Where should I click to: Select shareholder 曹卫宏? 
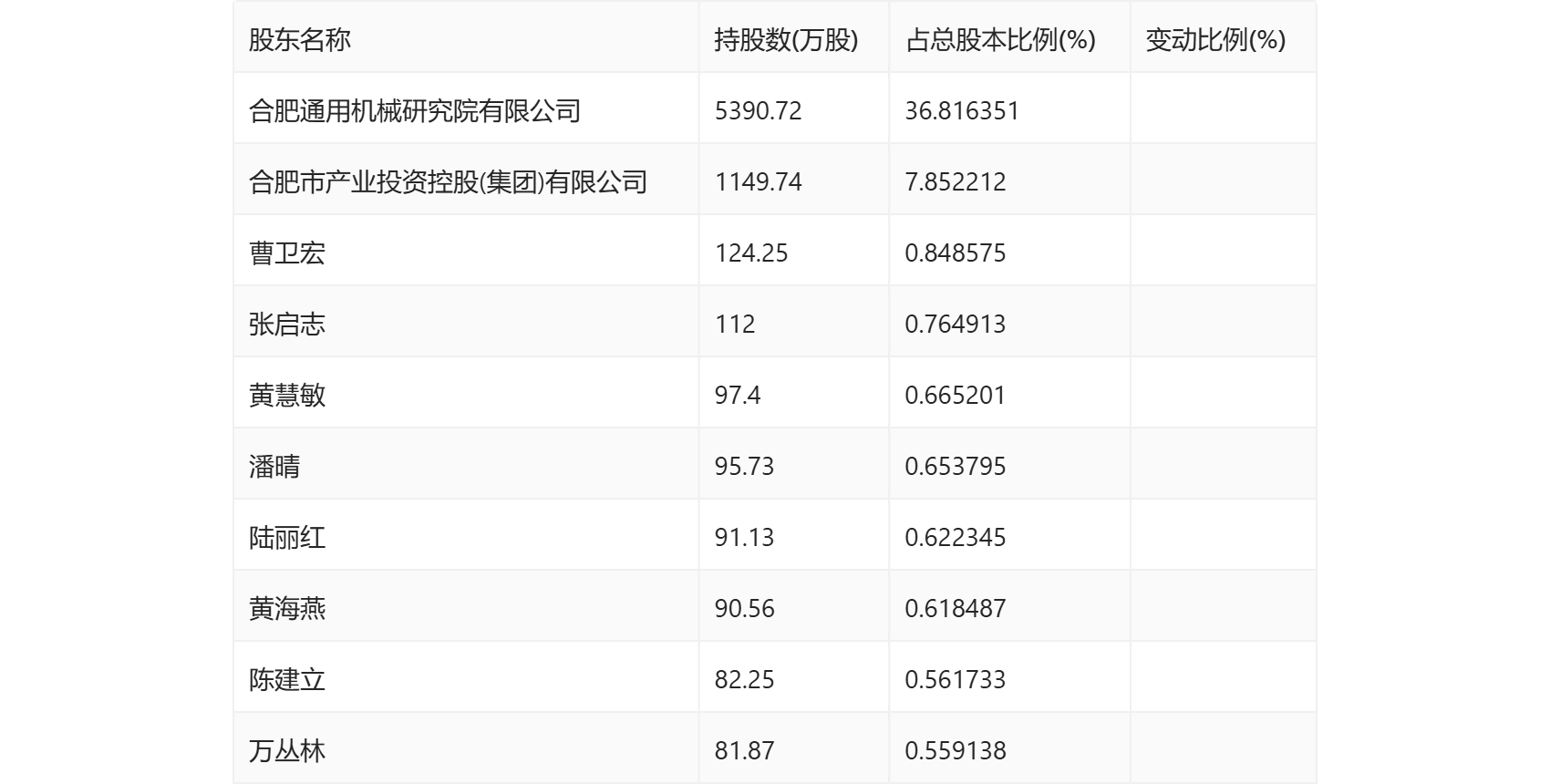(x=287, y=253)
